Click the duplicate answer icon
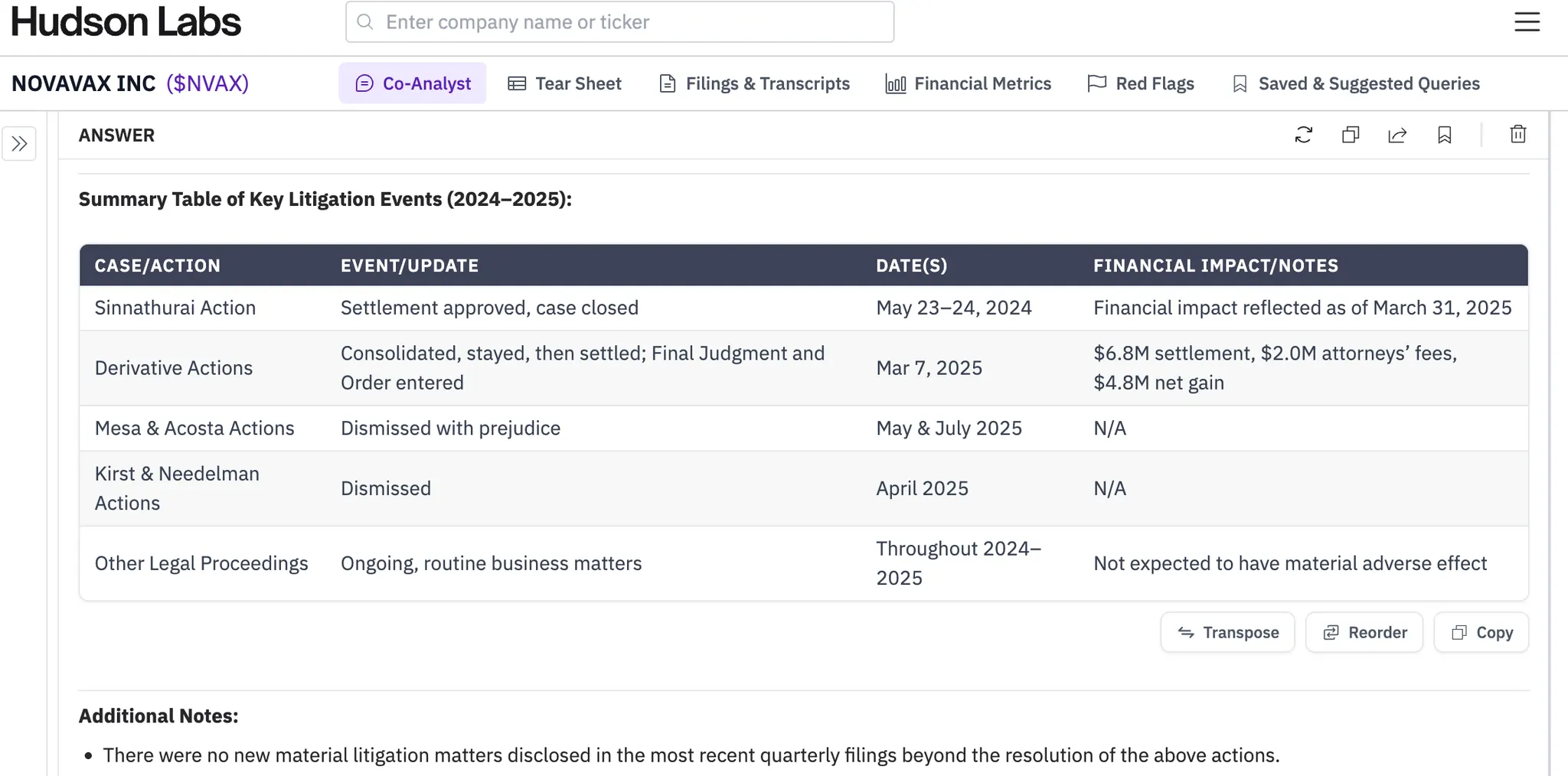The image size is (1568, 776). click(x=1351, y=135)
